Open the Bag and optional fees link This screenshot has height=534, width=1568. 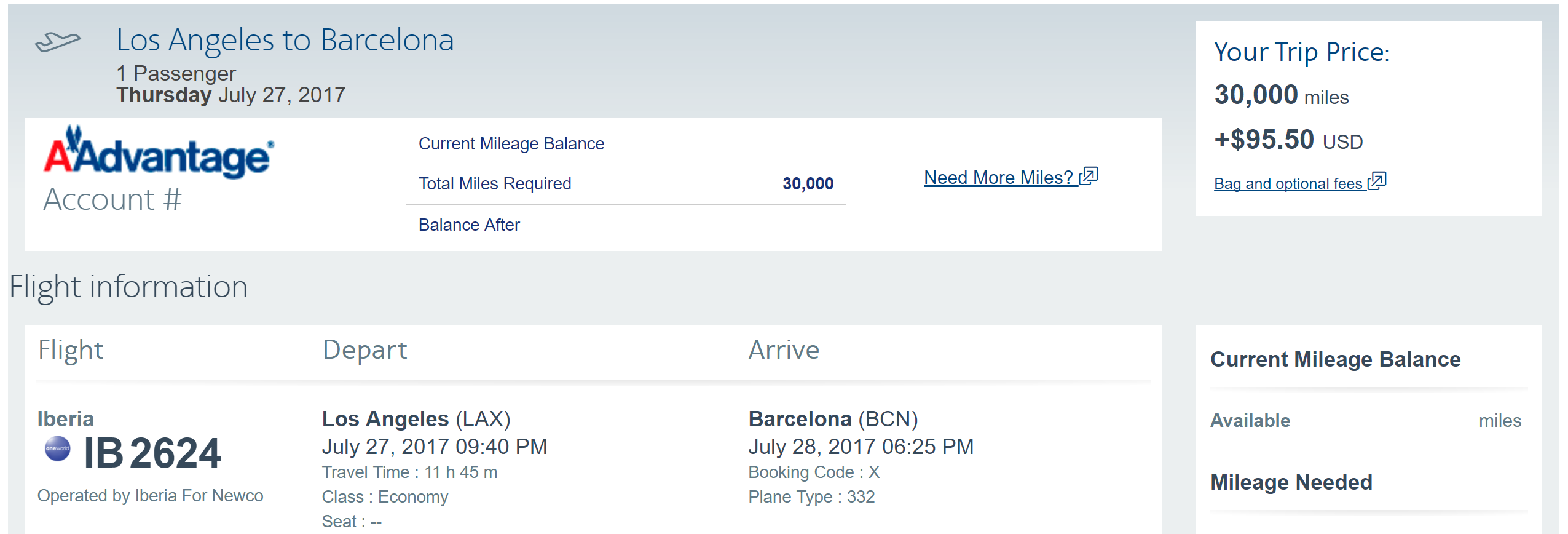click(x=1288, y=184)
